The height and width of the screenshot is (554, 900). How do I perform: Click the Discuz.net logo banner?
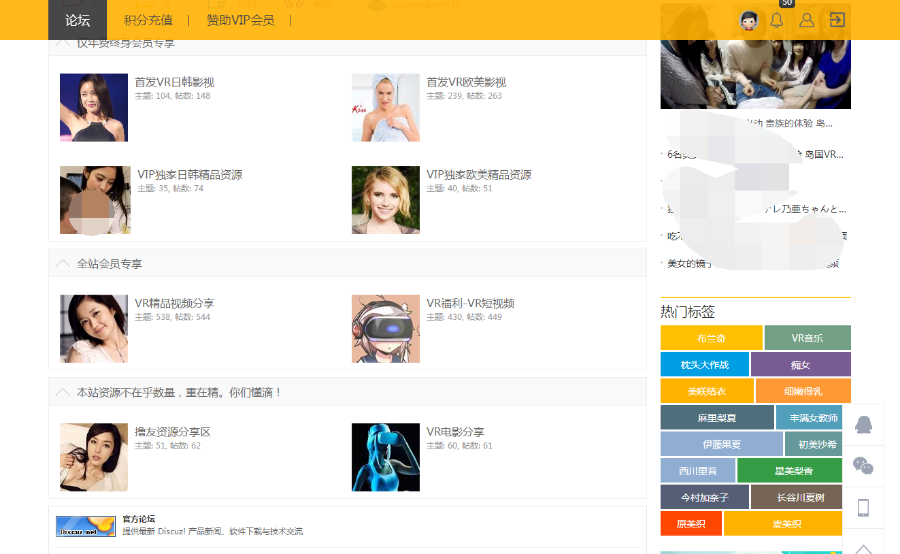[86, 526]
